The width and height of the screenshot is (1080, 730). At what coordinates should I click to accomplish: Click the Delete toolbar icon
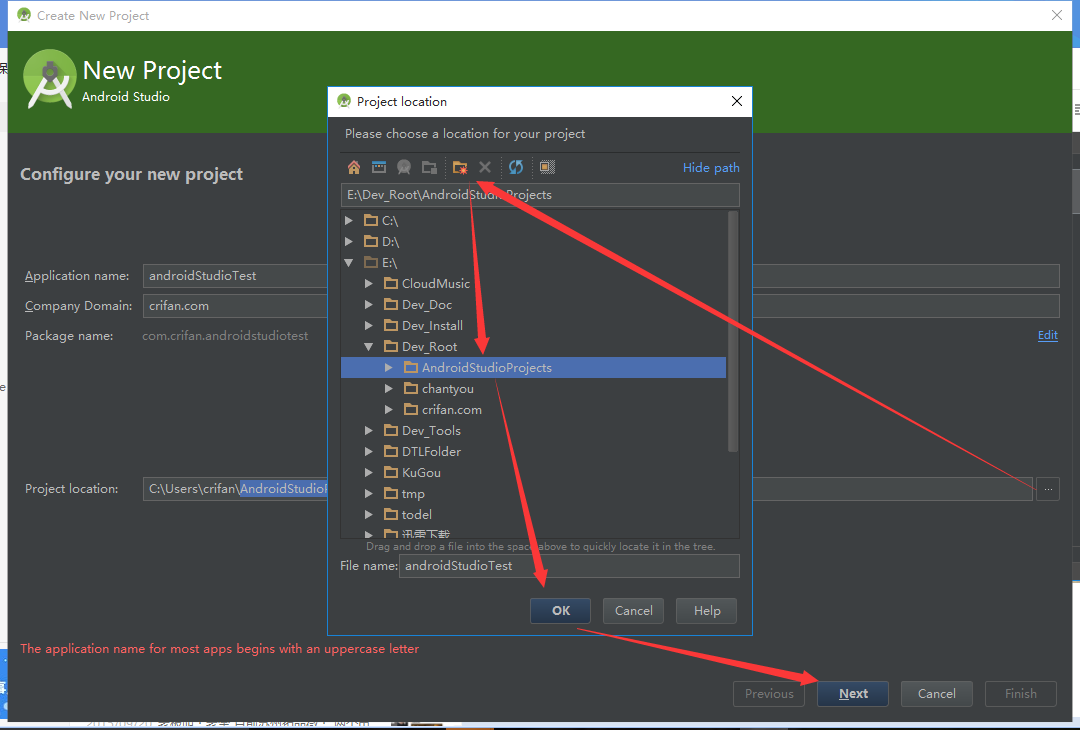[x=485, y=167]
